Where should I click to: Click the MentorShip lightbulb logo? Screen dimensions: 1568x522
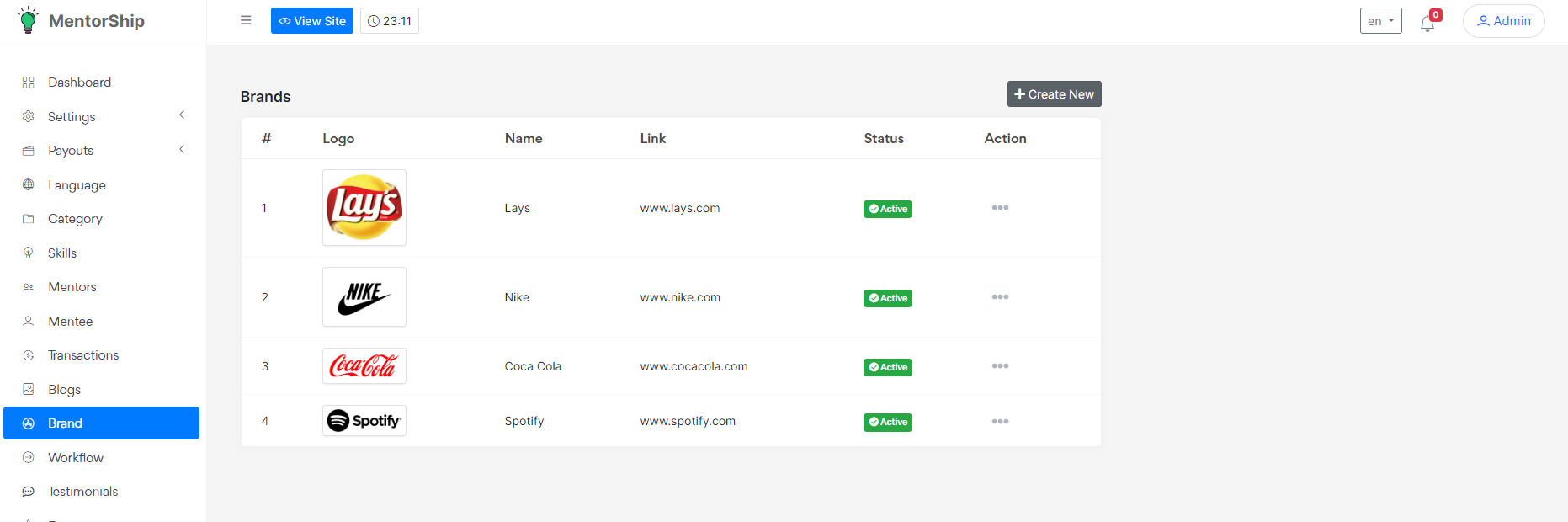28,20
